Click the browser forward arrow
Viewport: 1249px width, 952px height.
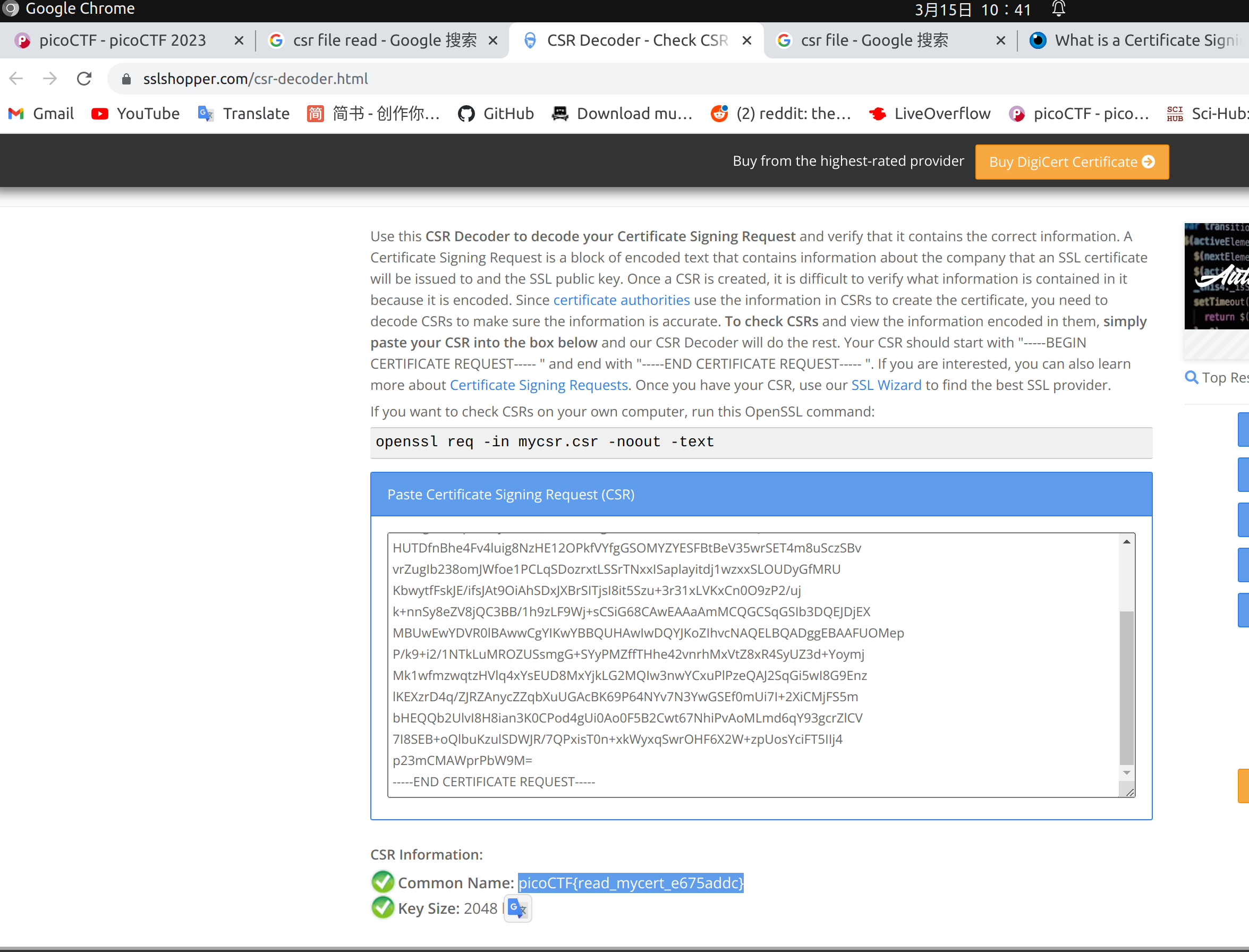[50, 79]
